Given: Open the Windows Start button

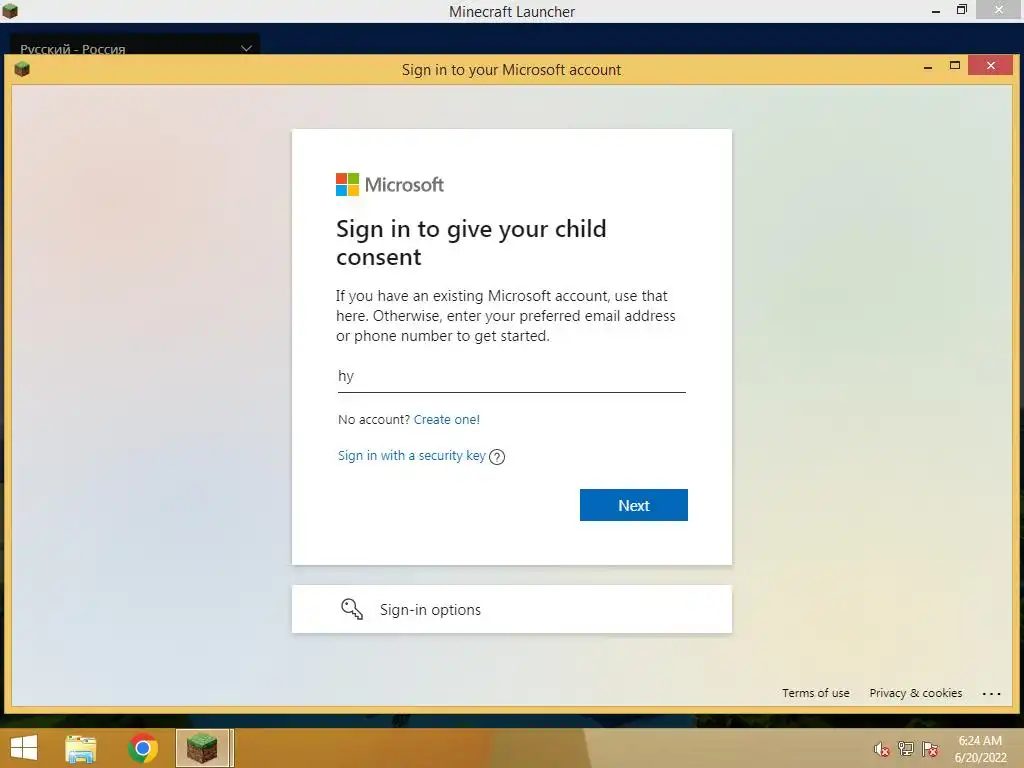Looking at the screenshot, I should pos(24,748).
